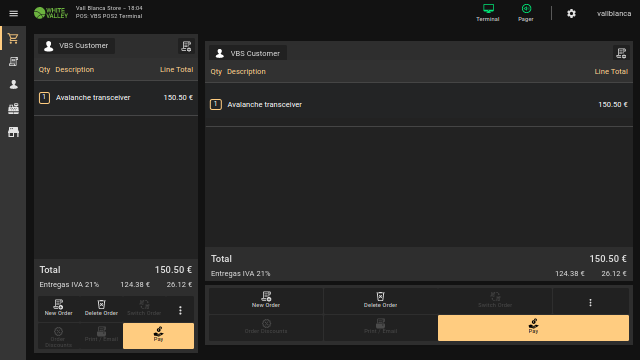Select the shopping cart sidebar icon
Screen dimensions: 640x360
click(x=13, y=38)
